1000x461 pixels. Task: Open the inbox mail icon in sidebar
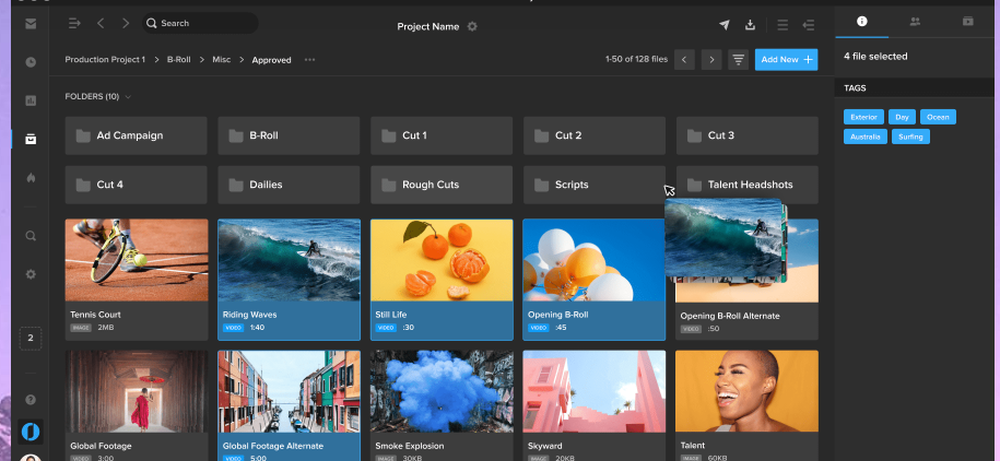coord(31,24)
